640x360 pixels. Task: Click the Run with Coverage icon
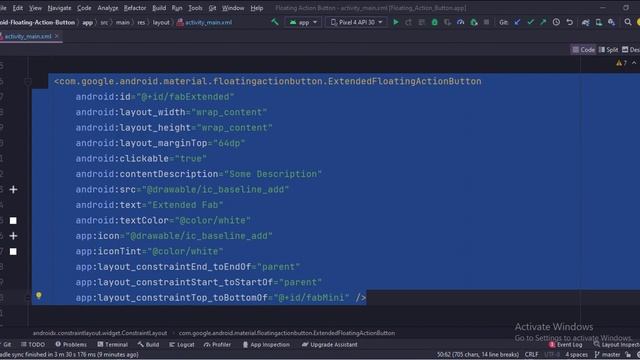(x=448, y=22)
